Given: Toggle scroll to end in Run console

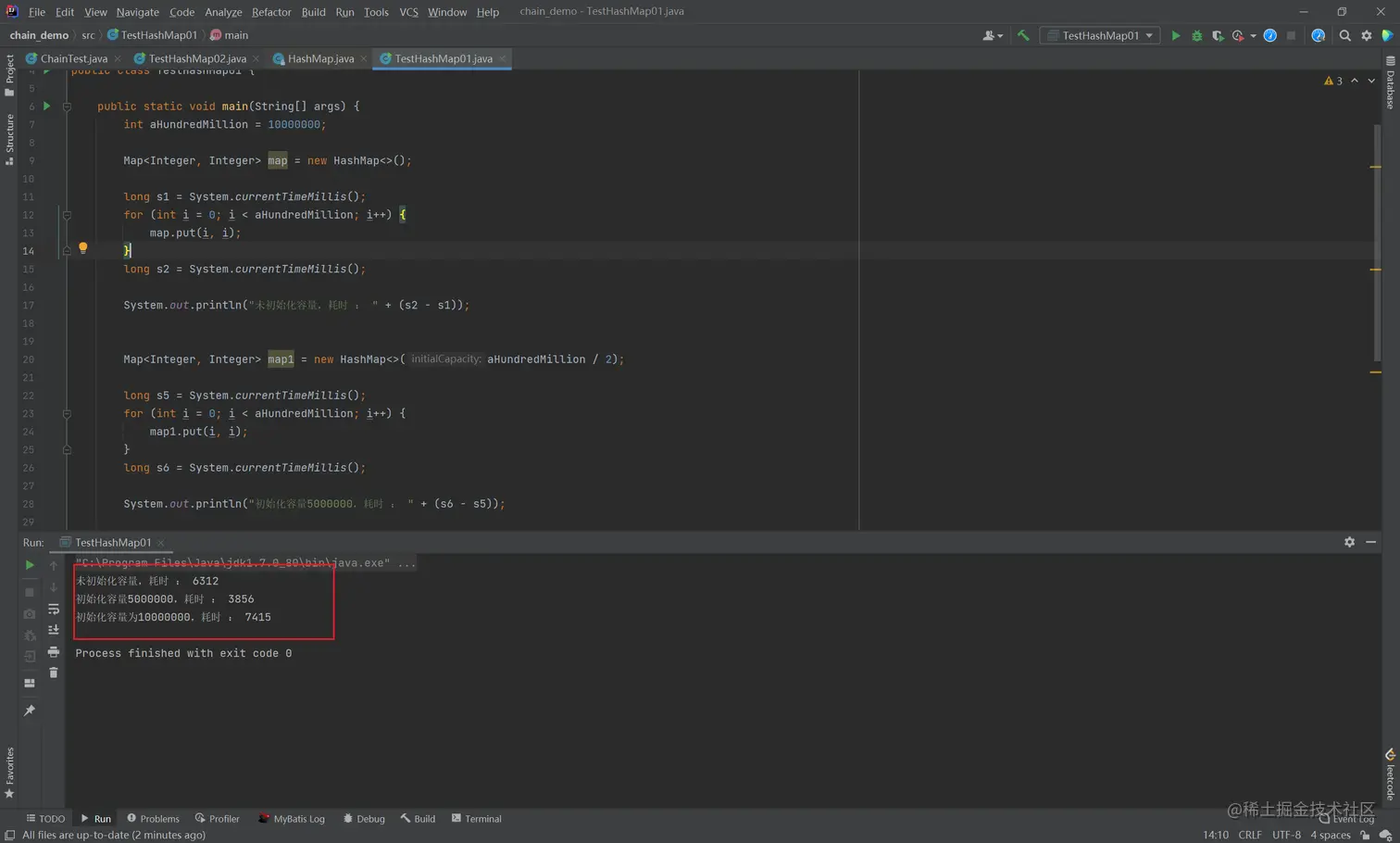Looking at the screenshot, I should pyautogui.click(x=54, y=630).
